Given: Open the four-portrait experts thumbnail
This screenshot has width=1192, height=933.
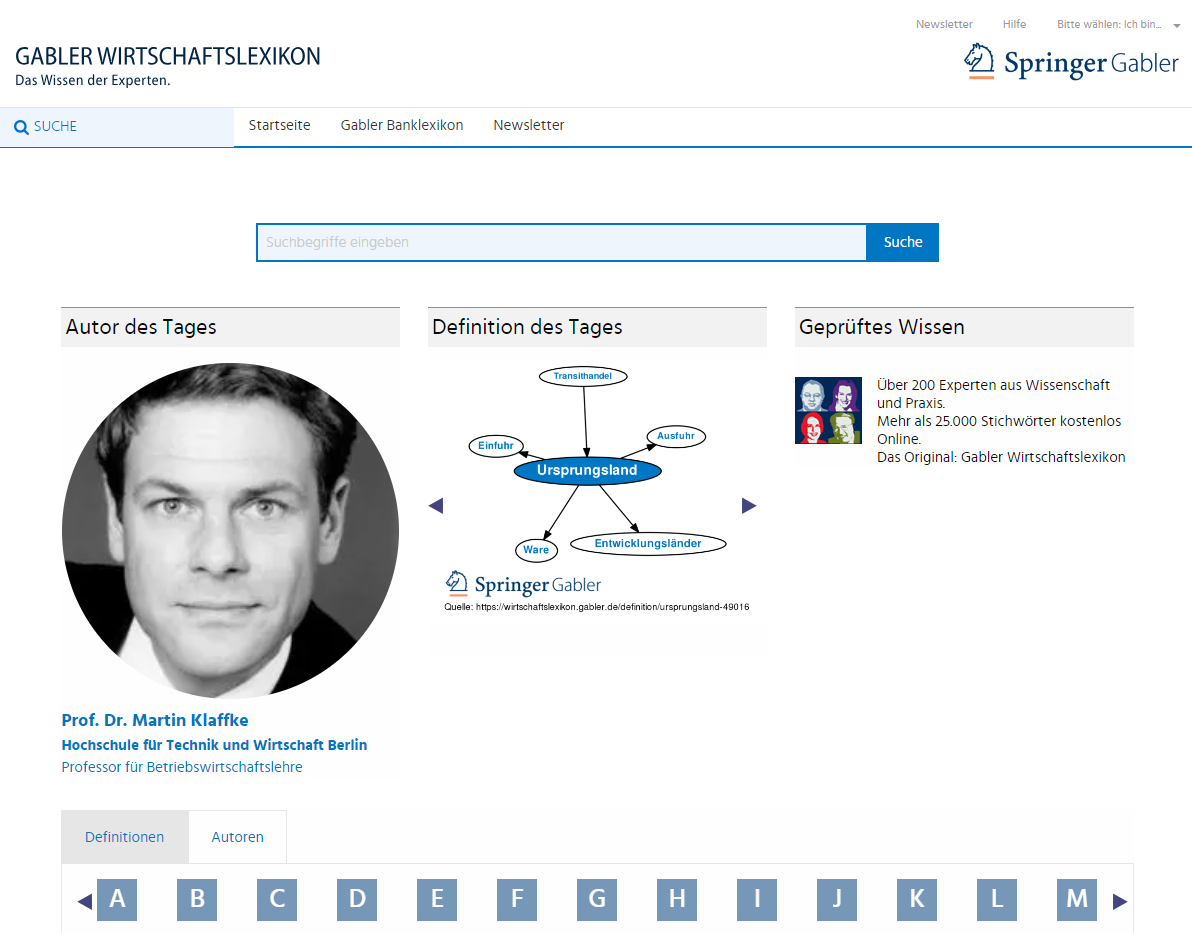Looking at the screenshot, I should (x=828, y=411).
